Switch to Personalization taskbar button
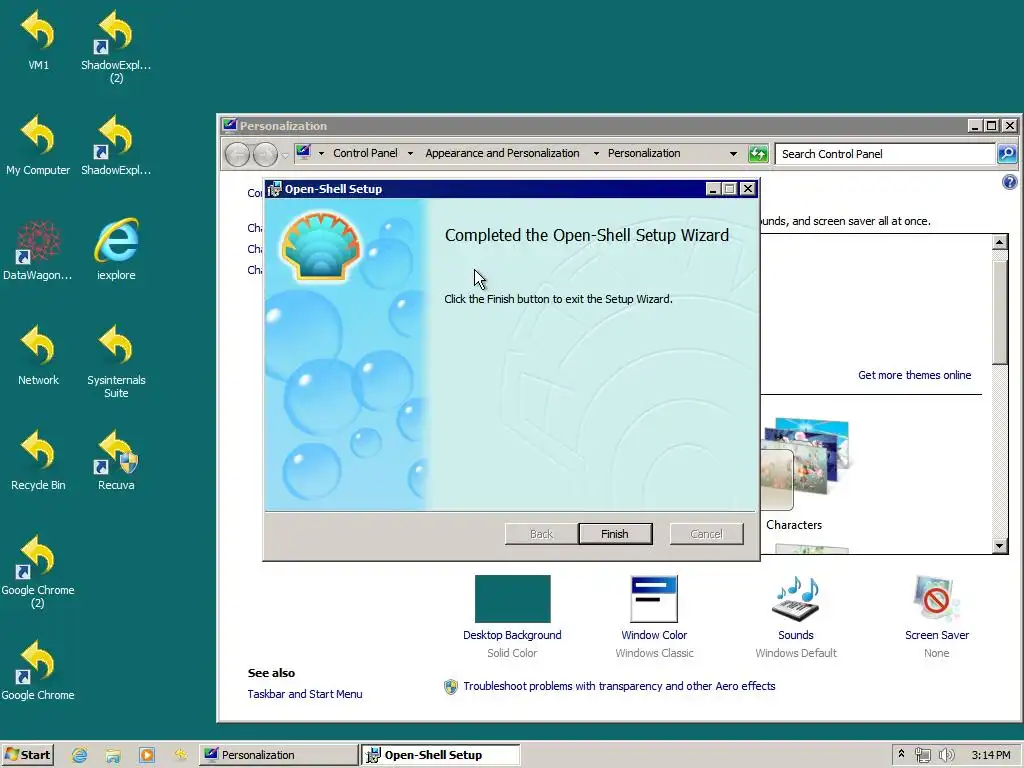 pyautogui.click(x=278, y=755)
